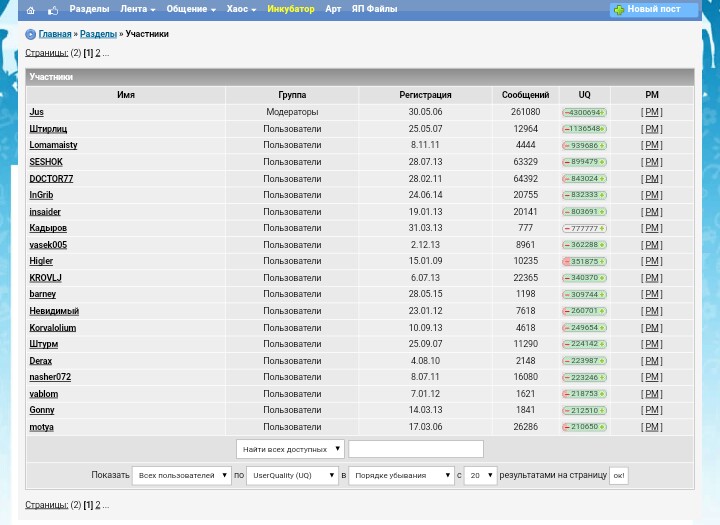Expand the Порядке убывания order dropdown
The width and height of the screenshot is (720, 525).
point(401,475)
